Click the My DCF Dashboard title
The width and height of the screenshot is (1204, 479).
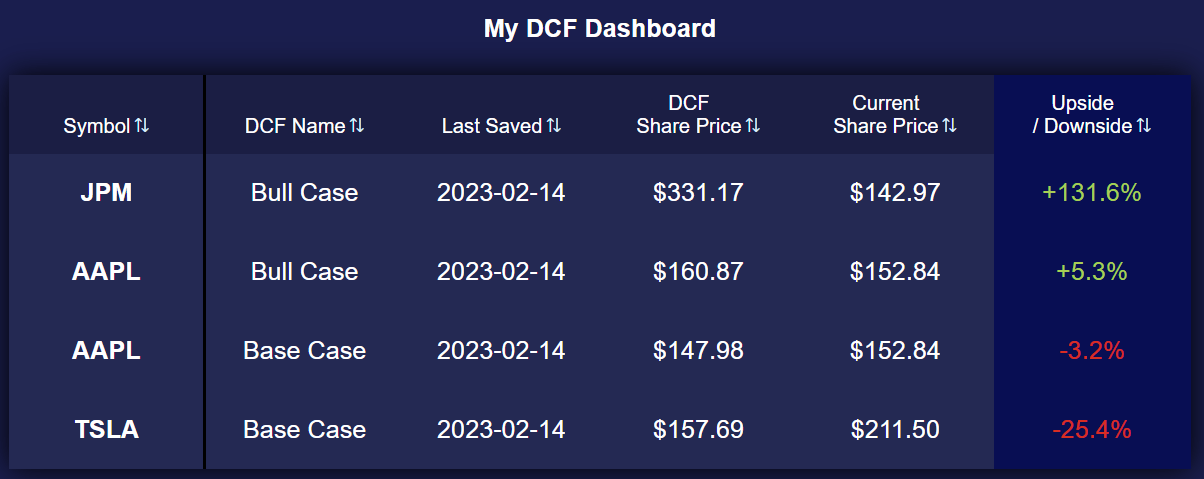click(600, 28)
